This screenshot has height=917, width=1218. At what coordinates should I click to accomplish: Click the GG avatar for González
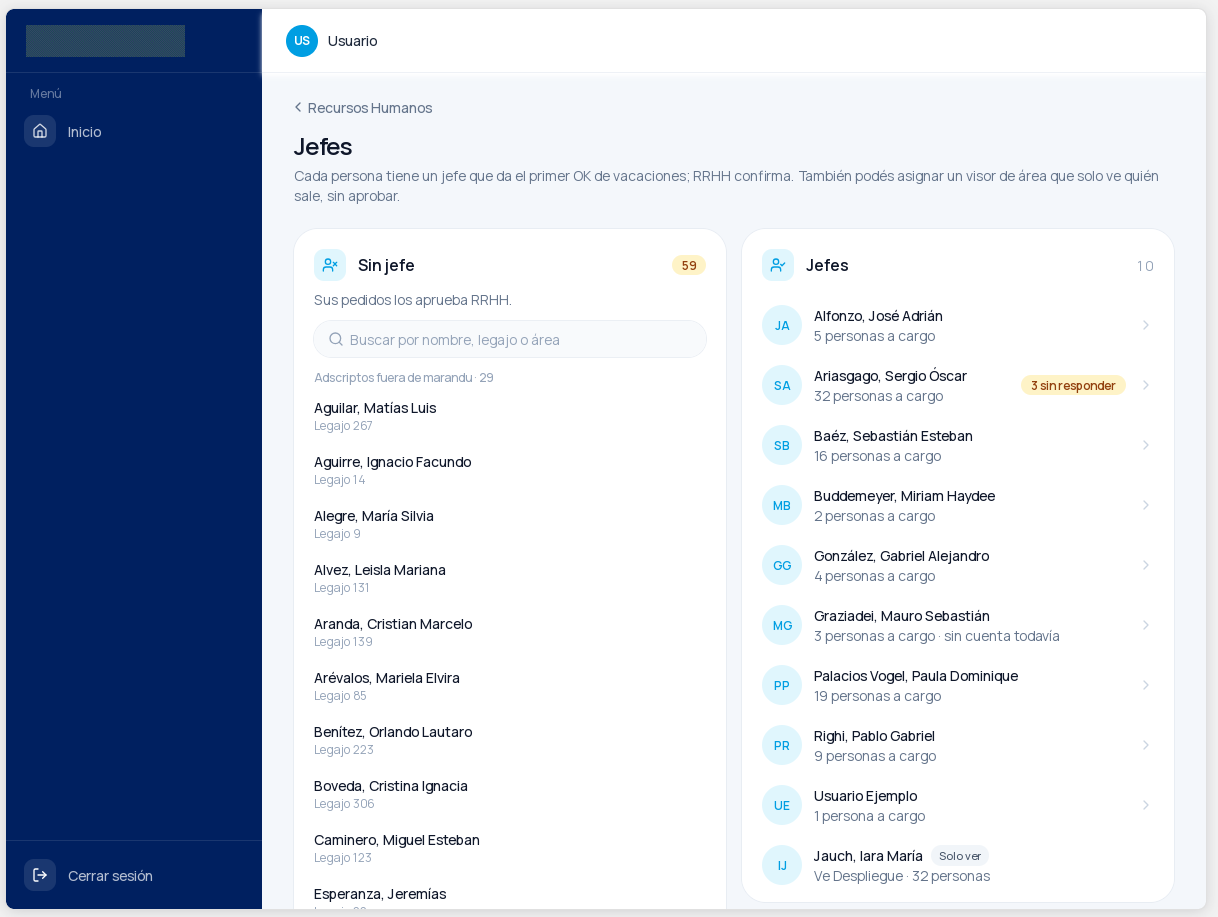(782, 565)
